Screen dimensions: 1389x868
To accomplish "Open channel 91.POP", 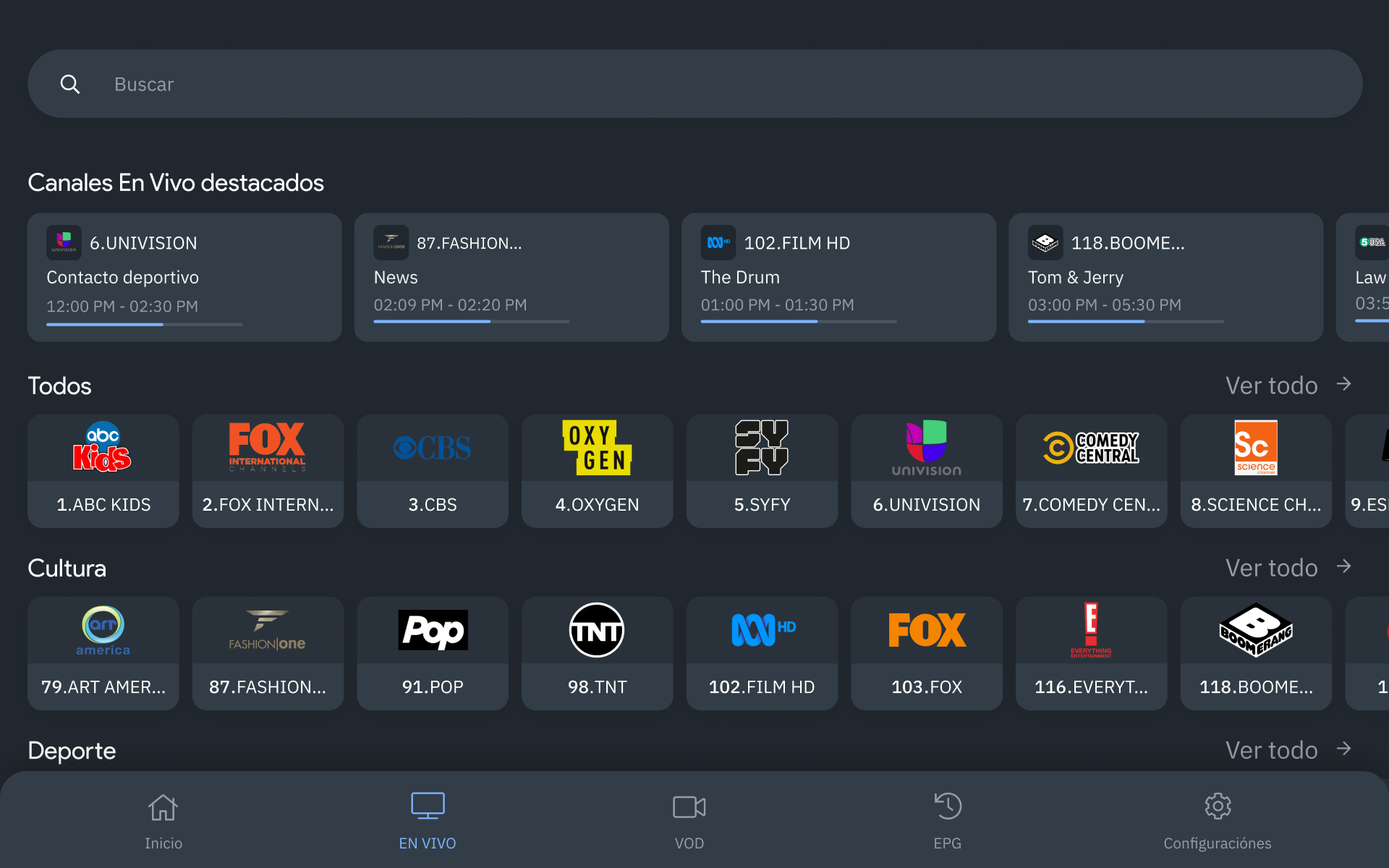I will [x=432, y=653].
